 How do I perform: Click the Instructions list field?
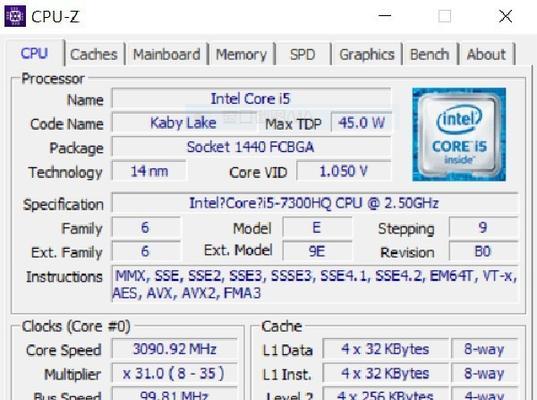[x=315, y=284]
